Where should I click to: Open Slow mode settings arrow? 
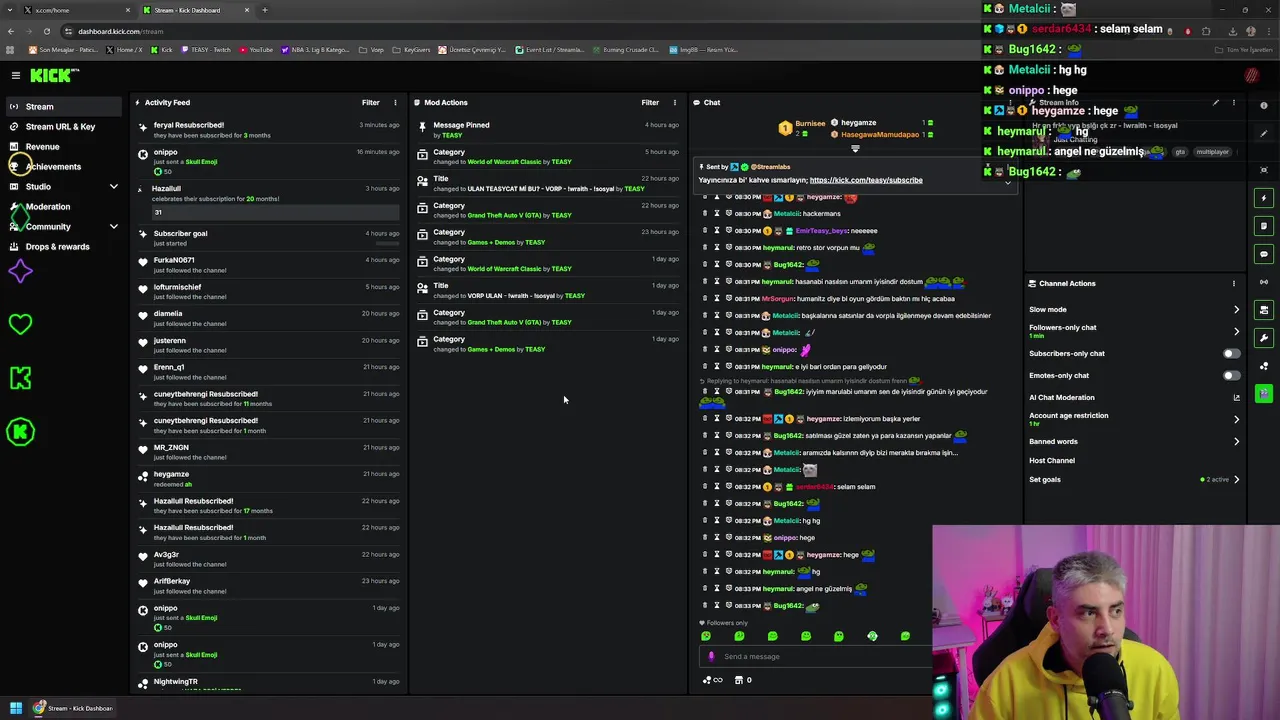tap(1236, 309)
